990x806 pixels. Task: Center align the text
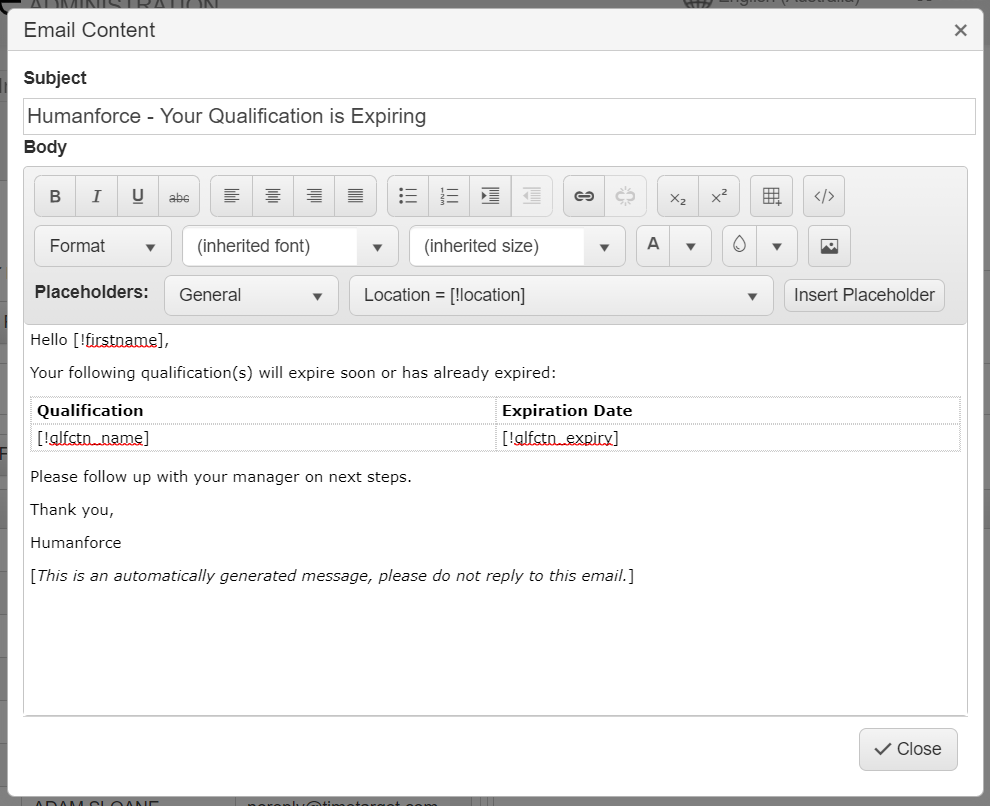(x=273, y=196)
